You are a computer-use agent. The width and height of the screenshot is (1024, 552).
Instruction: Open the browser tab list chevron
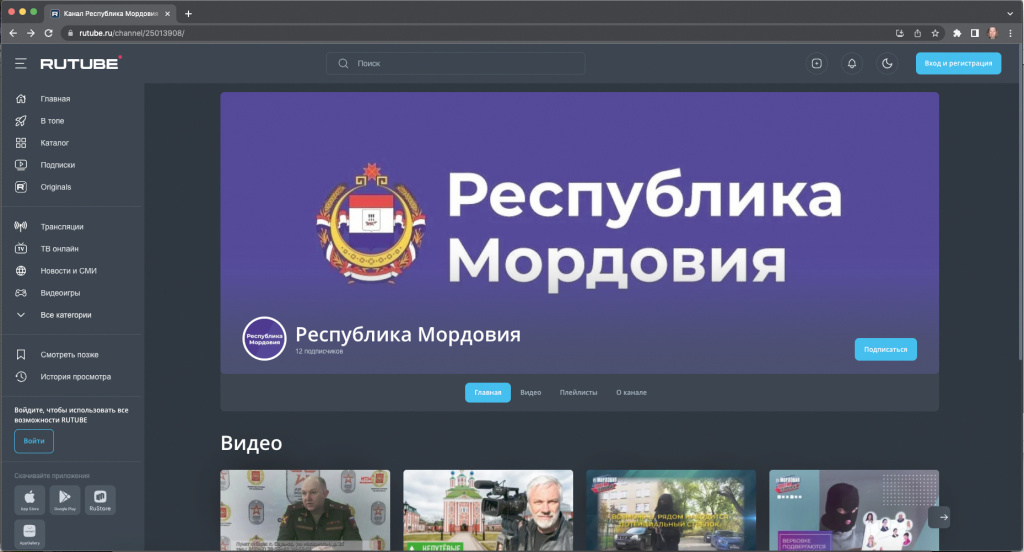[1010, 13]
